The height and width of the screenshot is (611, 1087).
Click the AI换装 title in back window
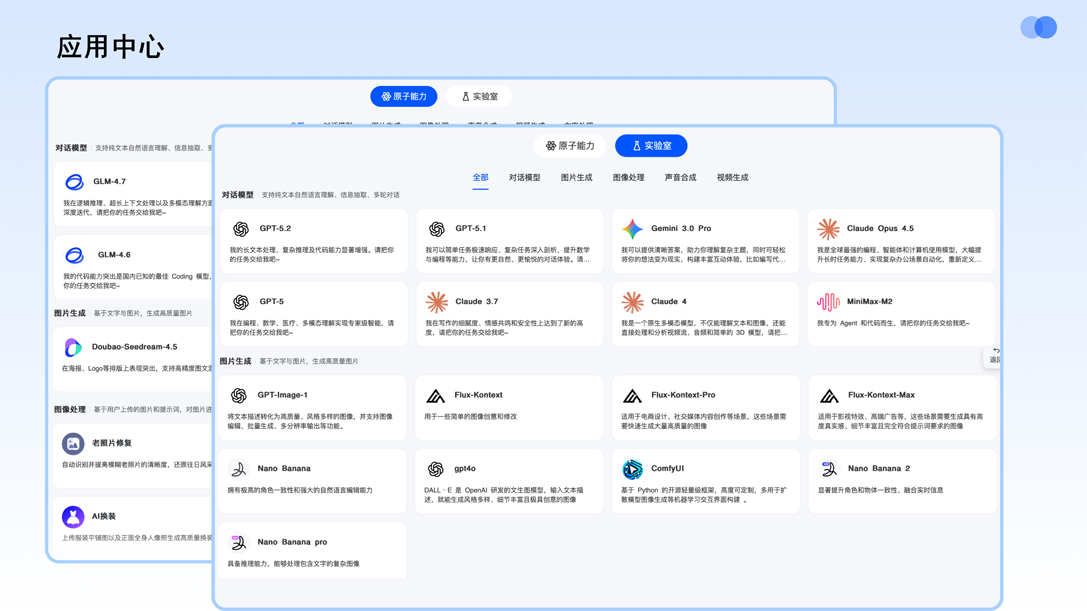click(103, 517)
